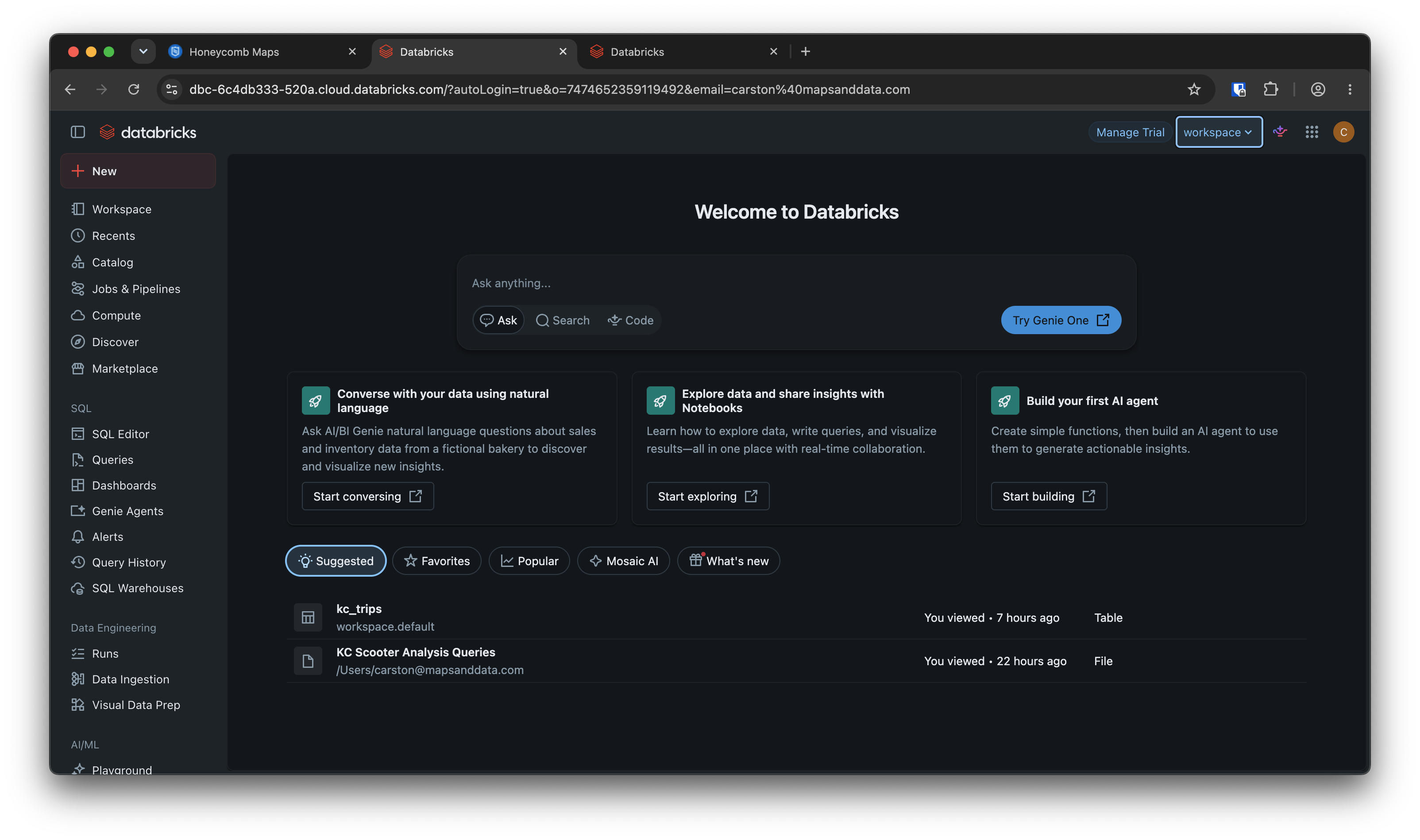The width and height of the screenshot is (1420, 840).
Task: Click "workspace.default" text
Action: 386,627
